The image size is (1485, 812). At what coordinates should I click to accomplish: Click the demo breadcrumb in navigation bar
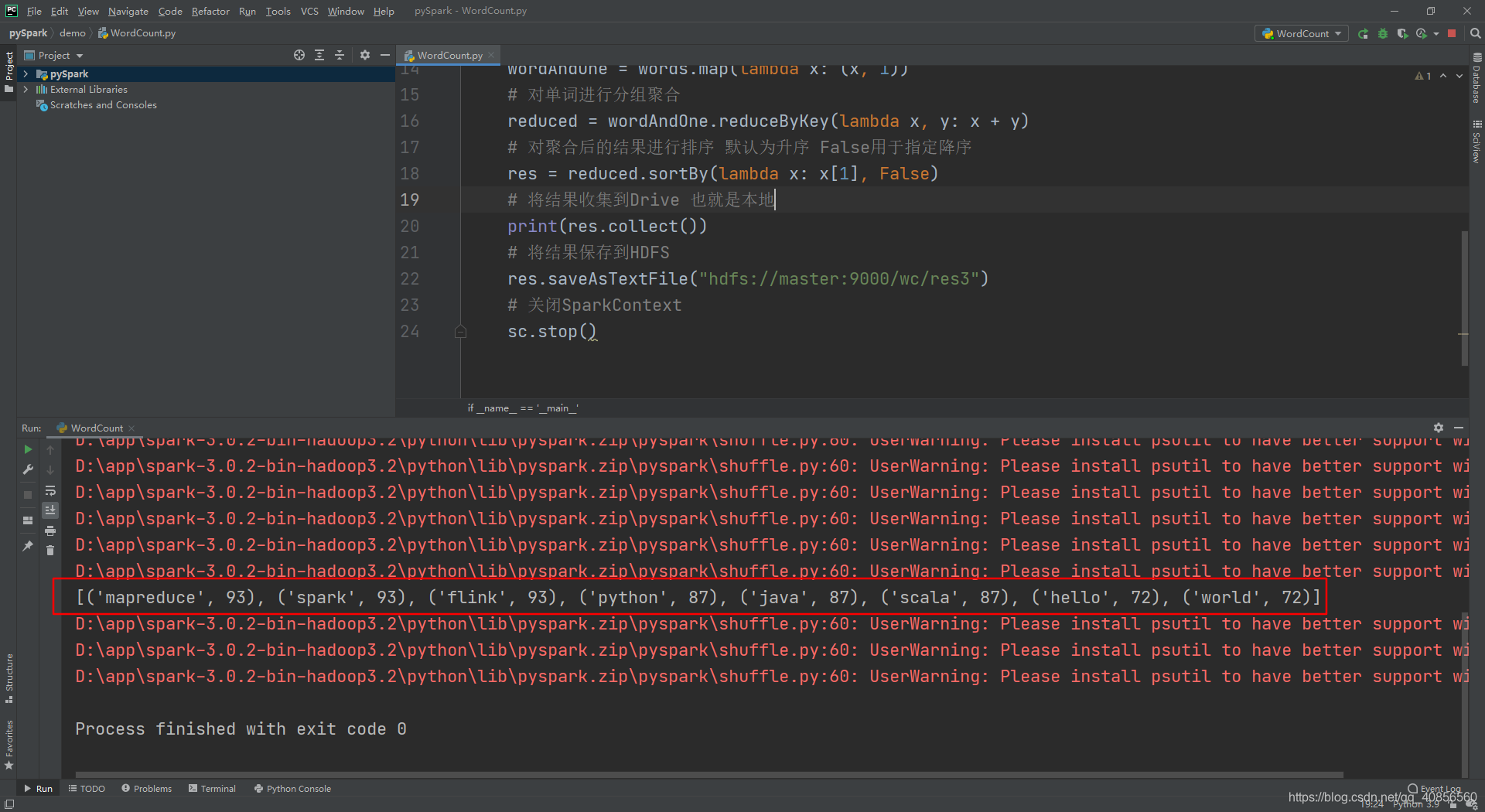coord(73,33)
